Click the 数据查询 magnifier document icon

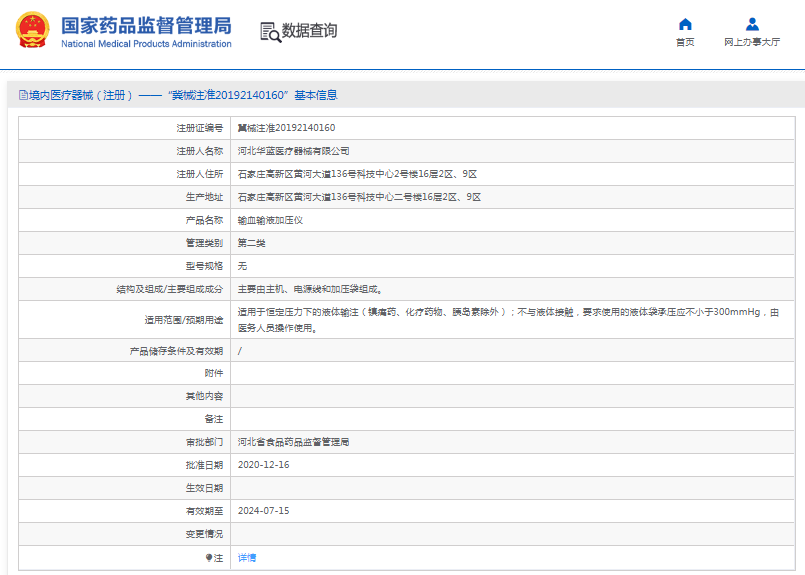click(270, 32)
